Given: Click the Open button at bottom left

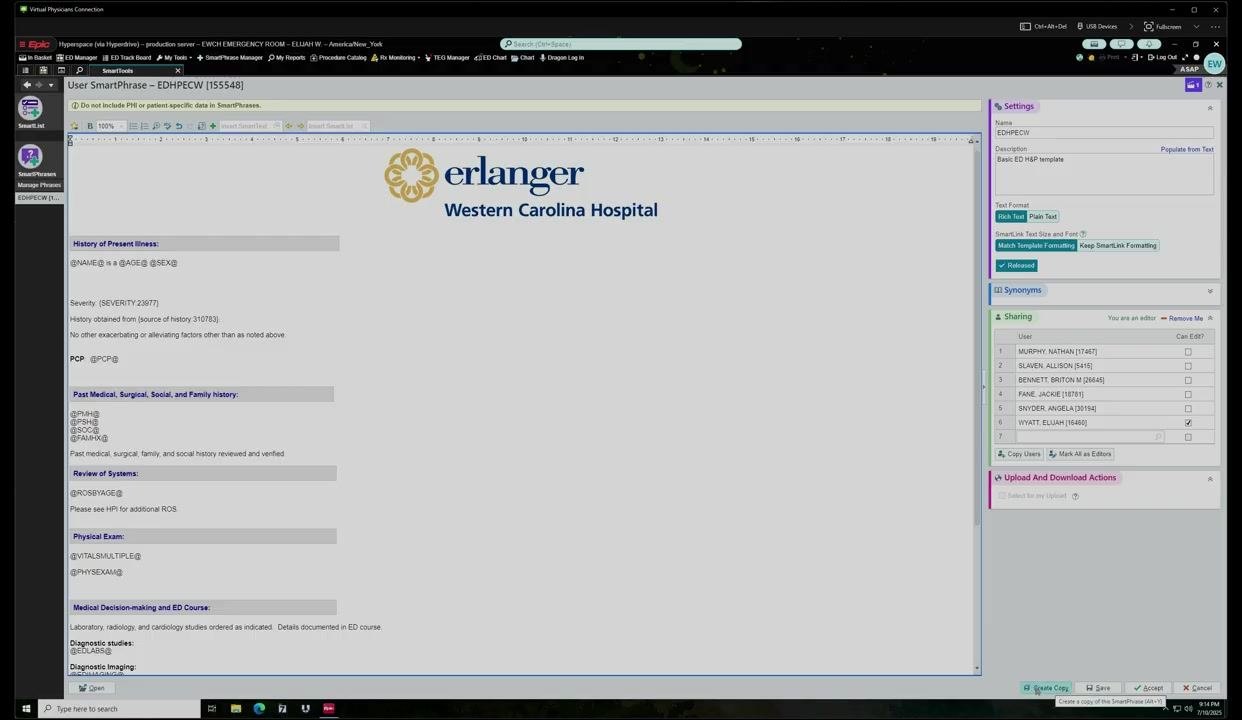Looking at the screenshot, I should point(92,688).
